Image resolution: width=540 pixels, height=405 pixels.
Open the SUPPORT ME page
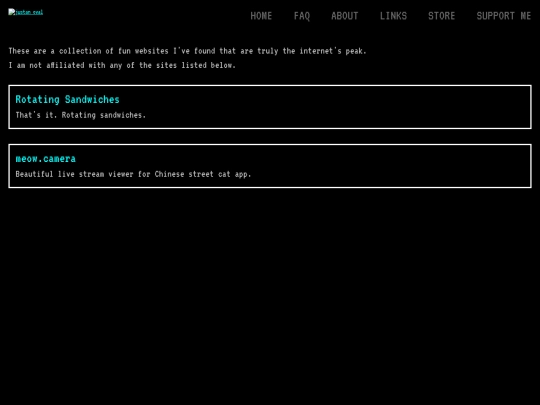pyautogui.click(x=503, y=16)
